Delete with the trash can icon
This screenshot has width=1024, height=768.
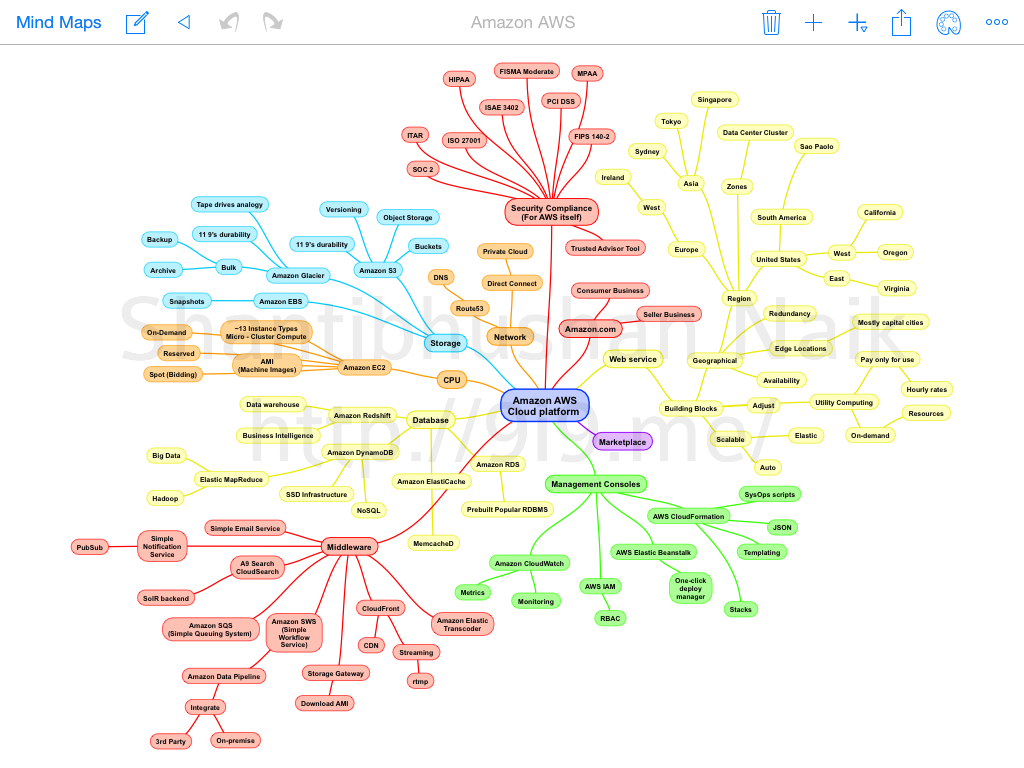click(771, 23)
